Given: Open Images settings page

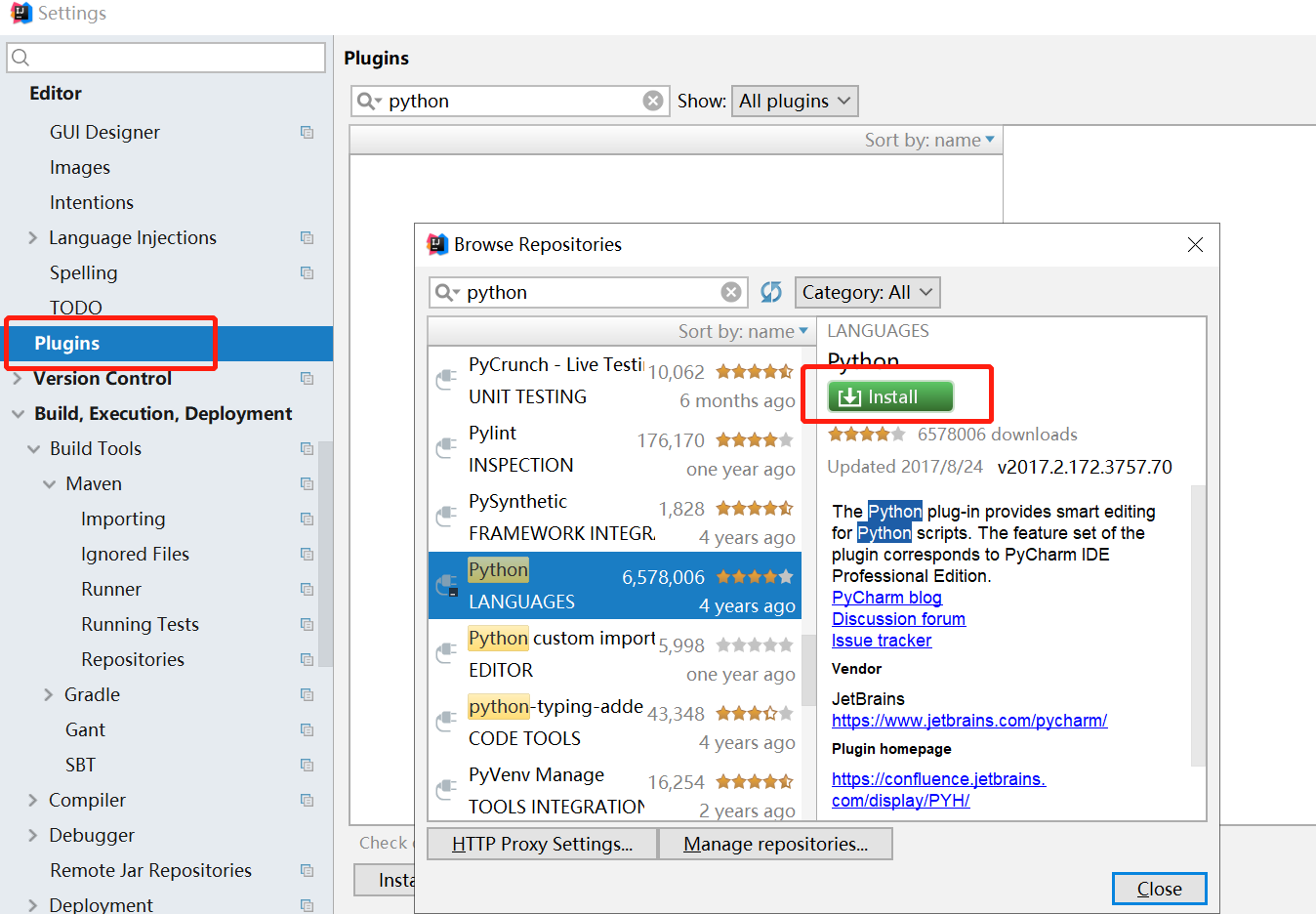Looking at the screenshot, I should 80,167.
